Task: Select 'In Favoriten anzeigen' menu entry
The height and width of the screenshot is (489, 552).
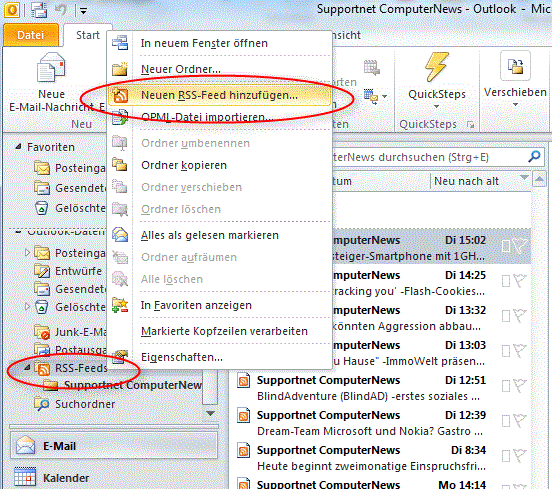Action: 220,305
